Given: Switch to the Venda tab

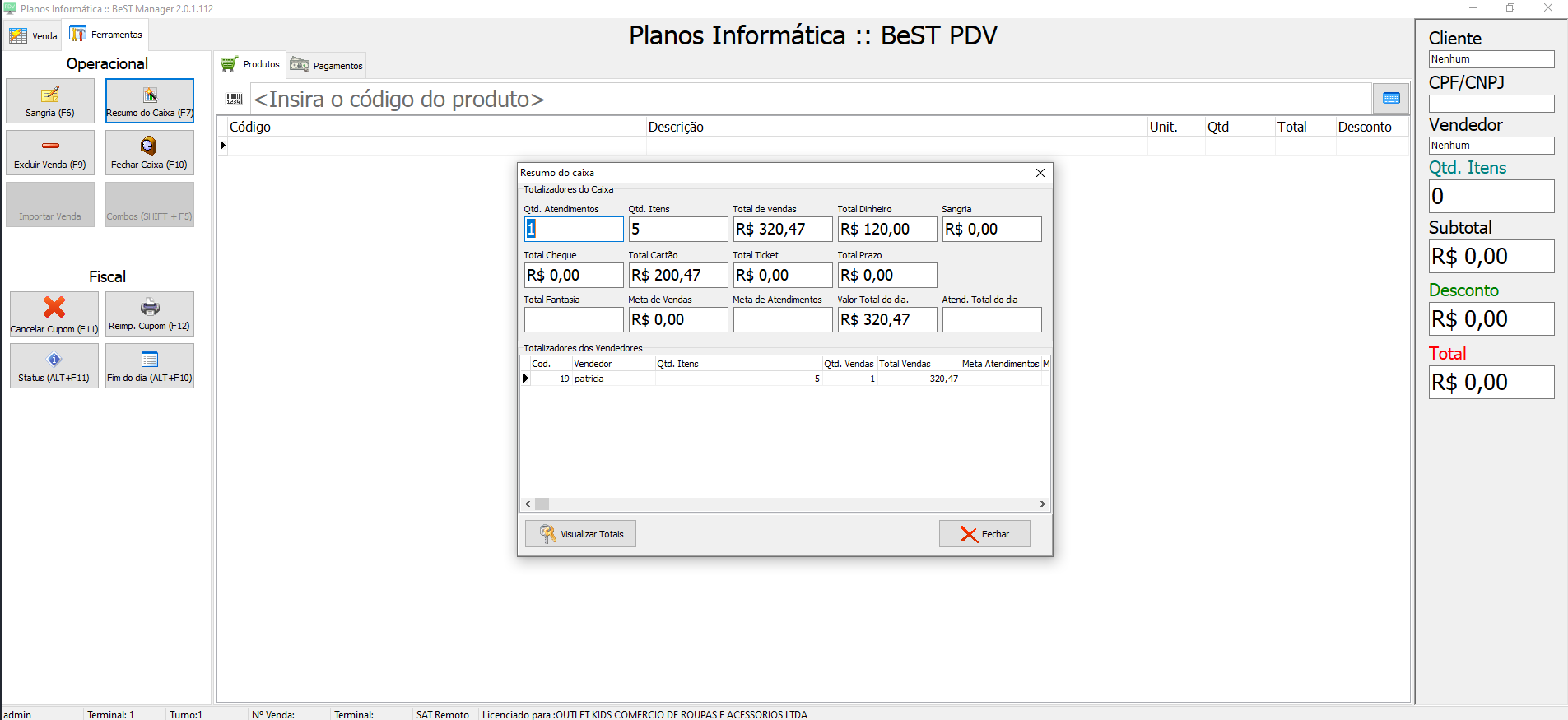Looking at the screenshot, I should (x=33, y=35).
